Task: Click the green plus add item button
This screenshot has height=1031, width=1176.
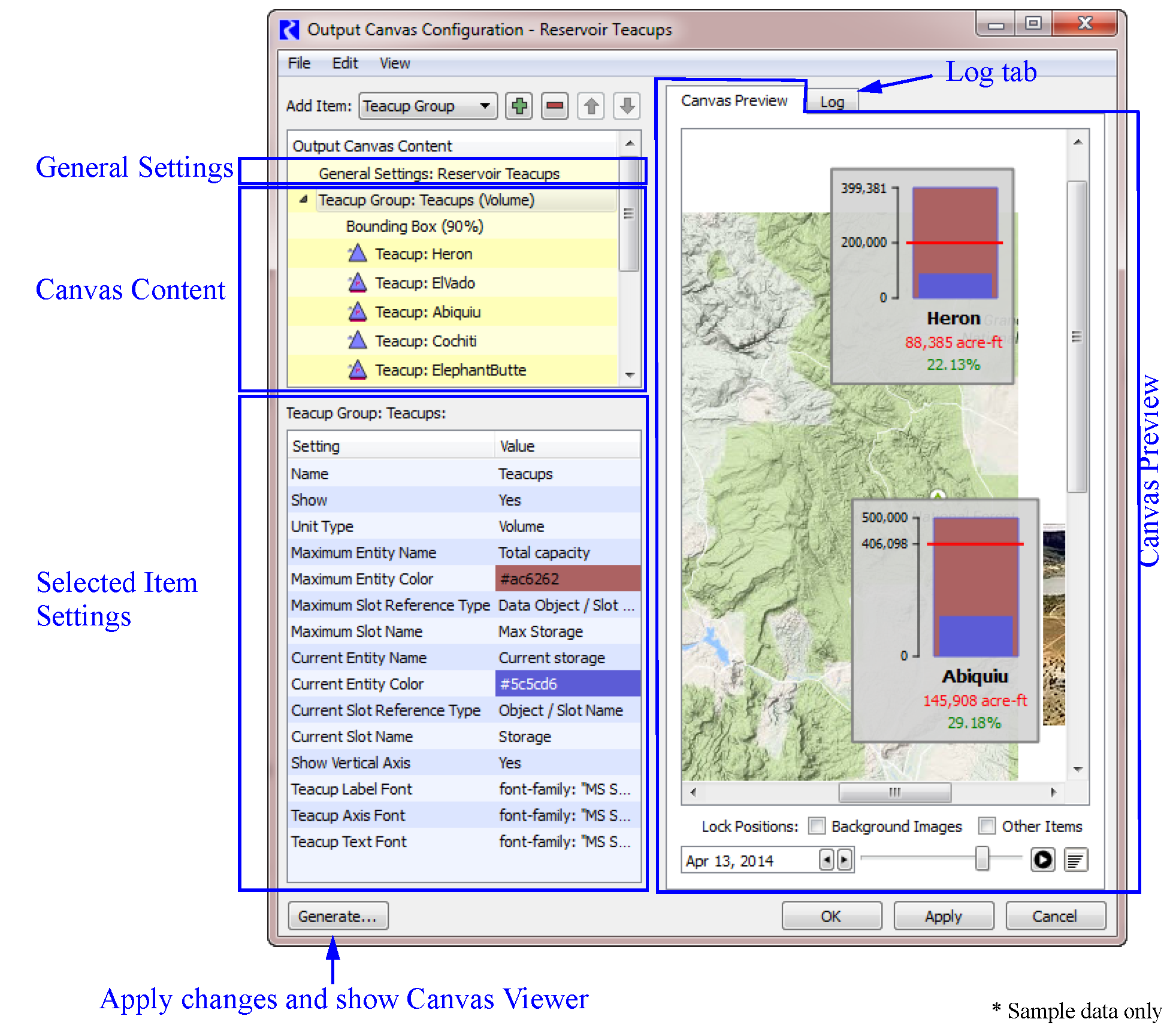Action: click(x=519, y=107)
